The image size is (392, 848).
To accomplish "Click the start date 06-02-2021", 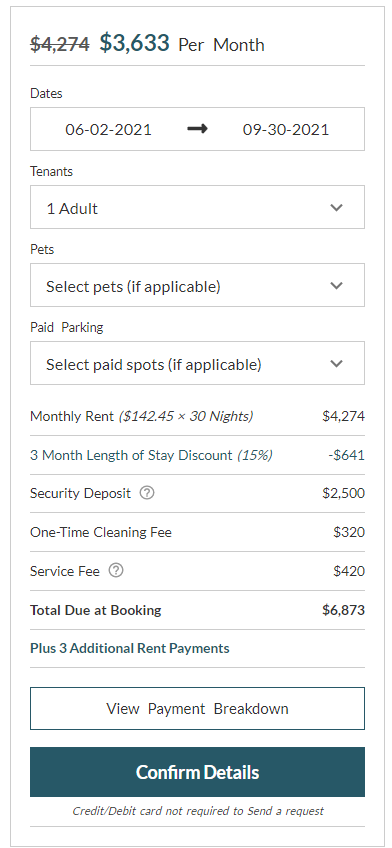I will click(x=109, y=130).
